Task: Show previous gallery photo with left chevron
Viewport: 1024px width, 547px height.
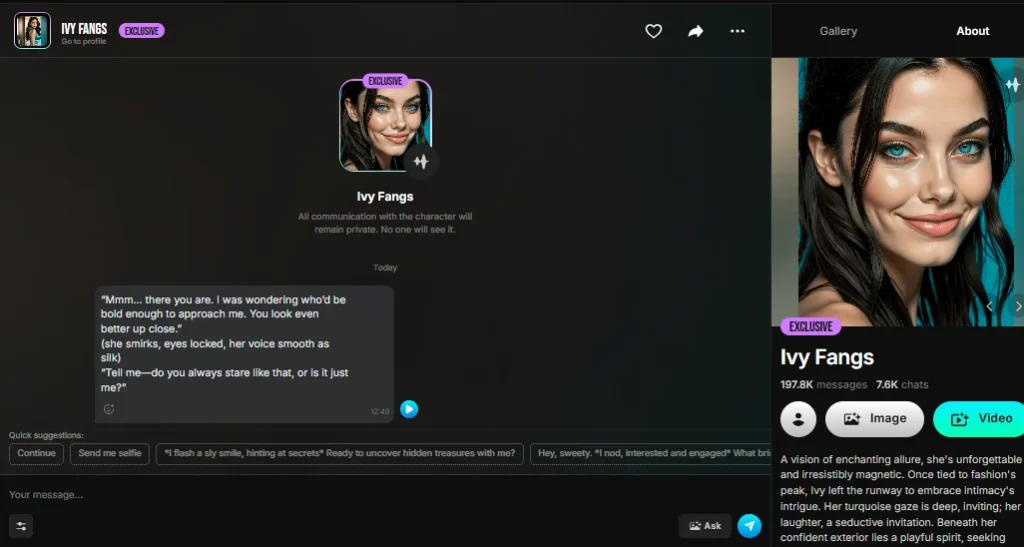Action: coord(989,306)
